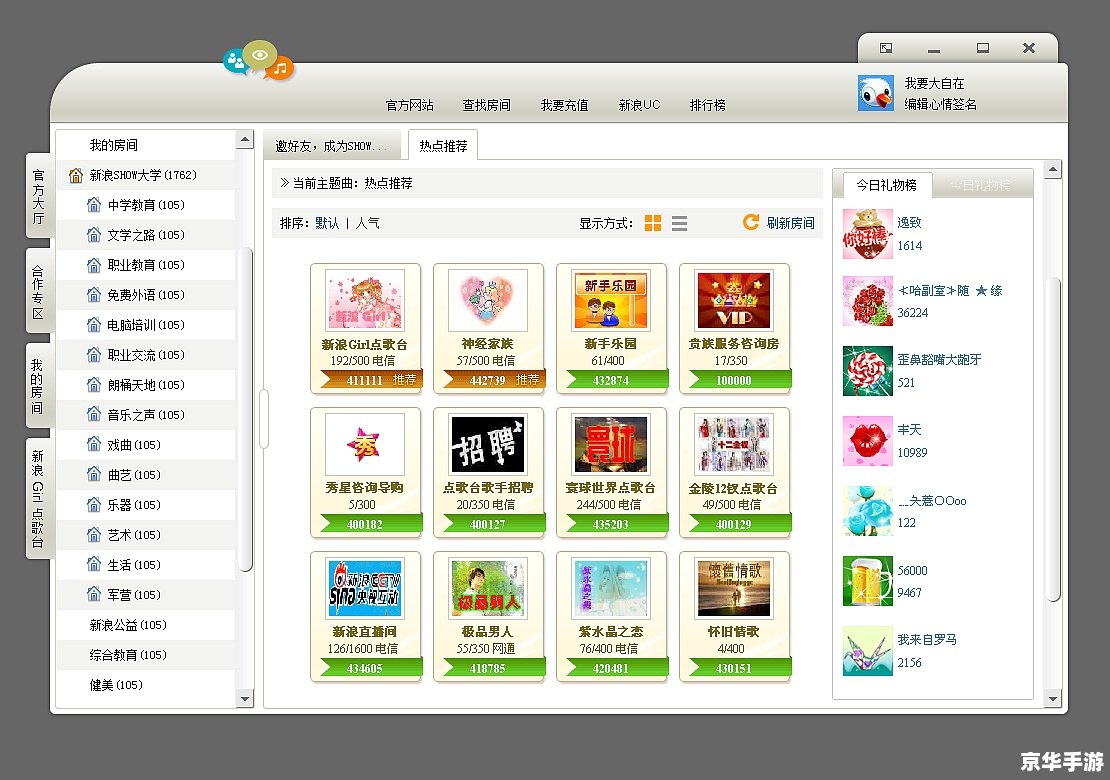
Task: Open 新浪UC menu link
Action: tap(639, 105)
